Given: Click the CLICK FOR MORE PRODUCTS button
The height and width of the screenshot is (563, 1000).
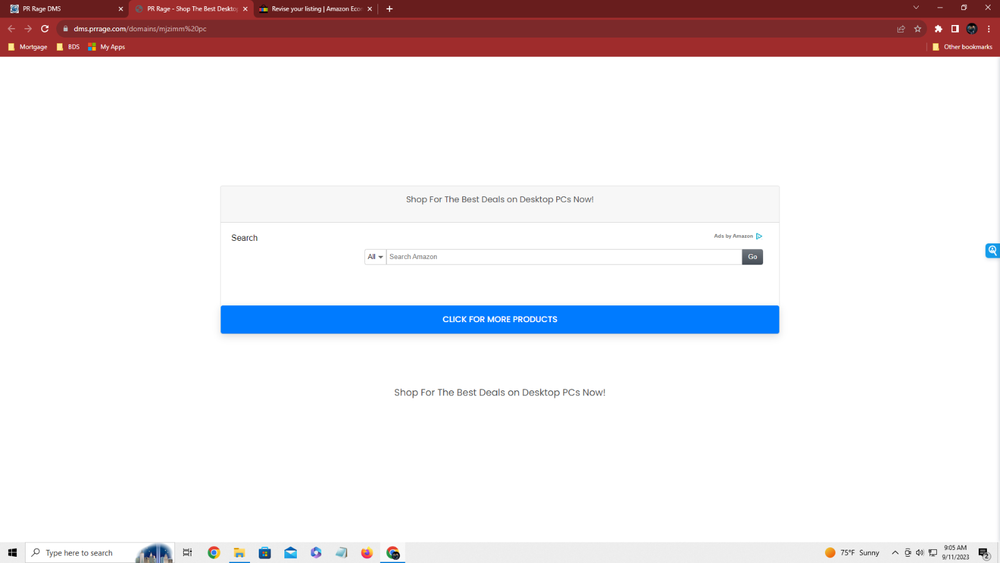Looking at the screenshot, I should click(500, 319).
